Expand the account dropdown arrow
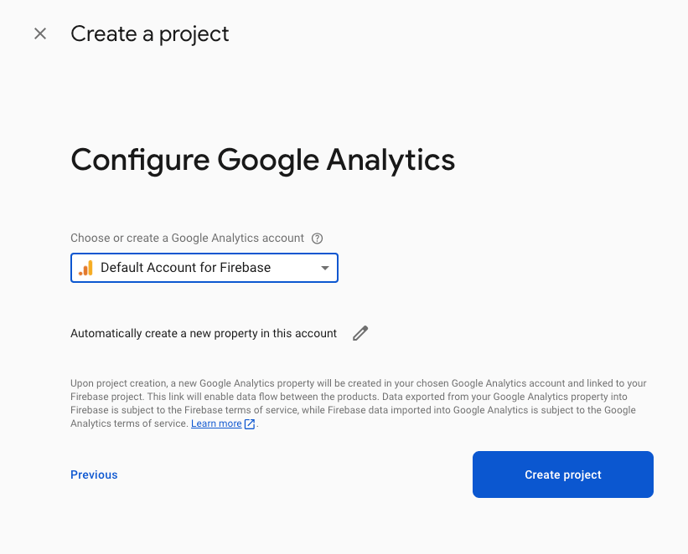The width and height of the screenshot is (688, 554). [x=325, y=268]
